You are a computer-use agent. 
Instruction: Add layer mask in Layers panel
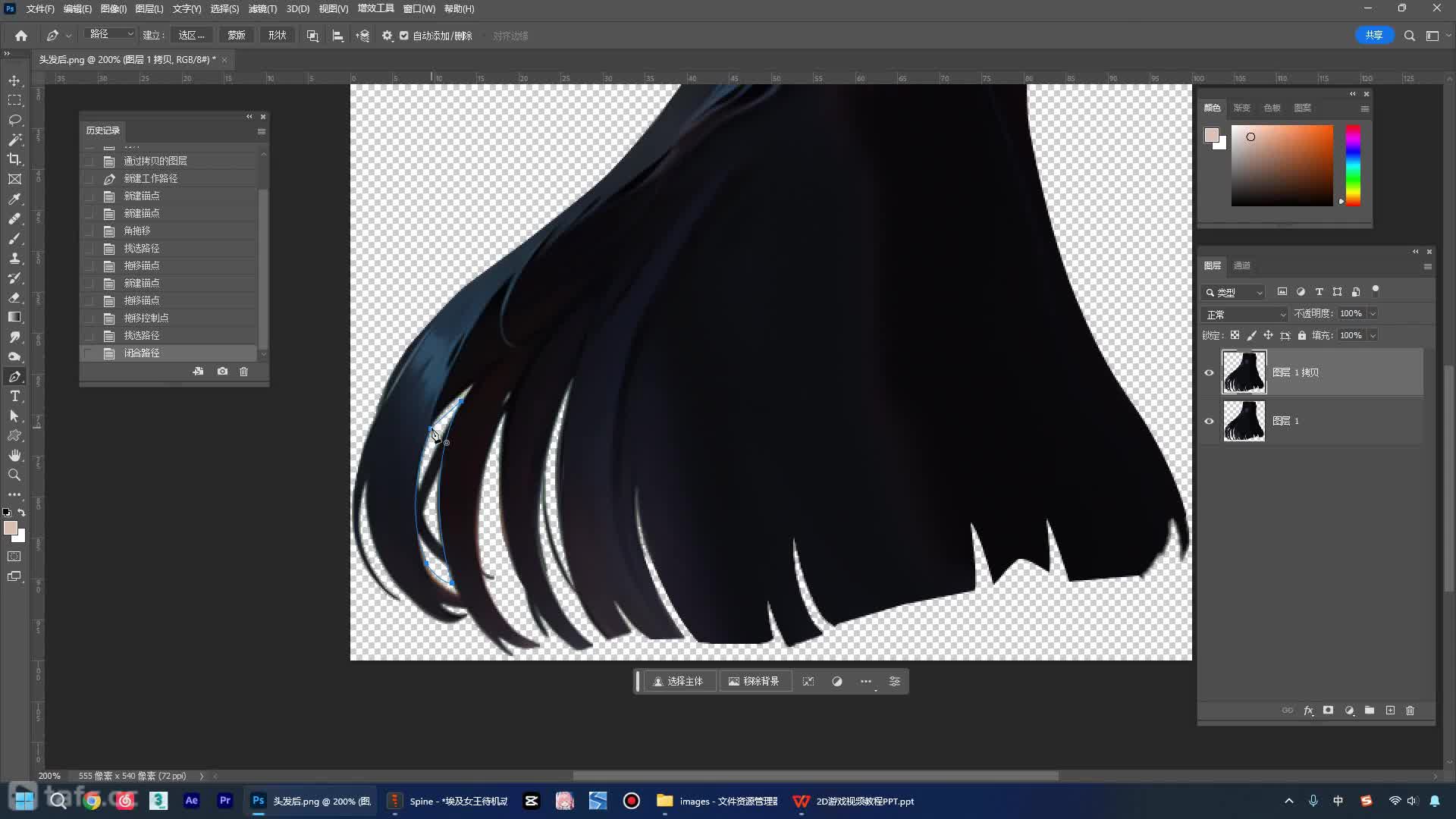point(1329,711)
